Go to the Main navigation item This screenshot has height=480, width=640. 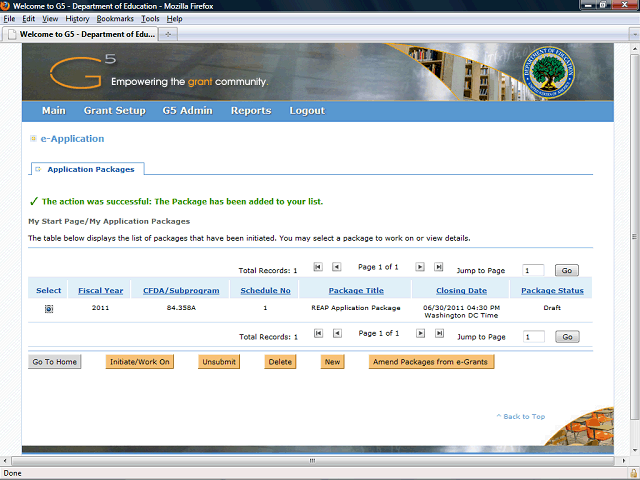point(54,111)
